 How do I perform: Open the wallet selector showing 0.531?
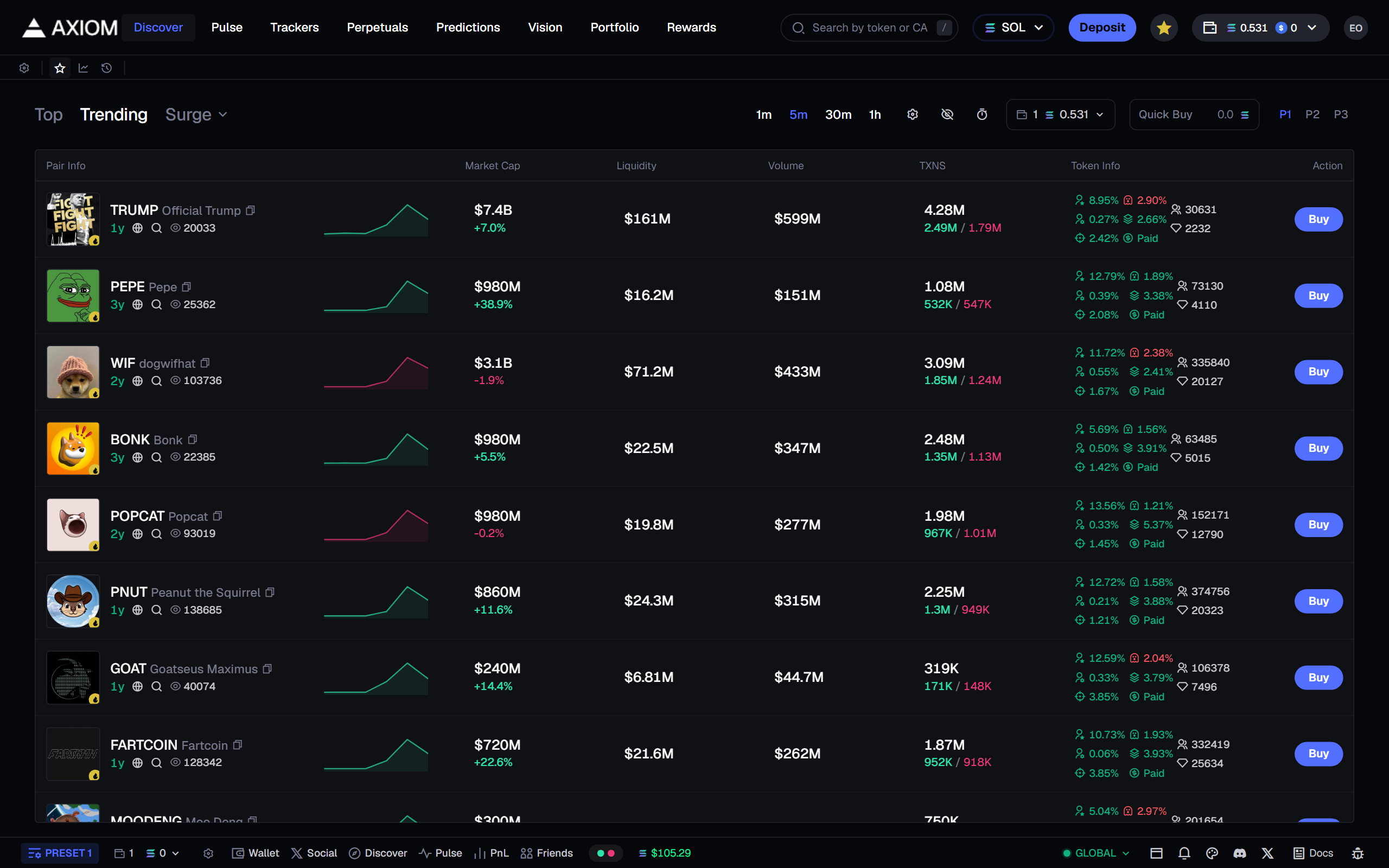tap(1061, 115)
